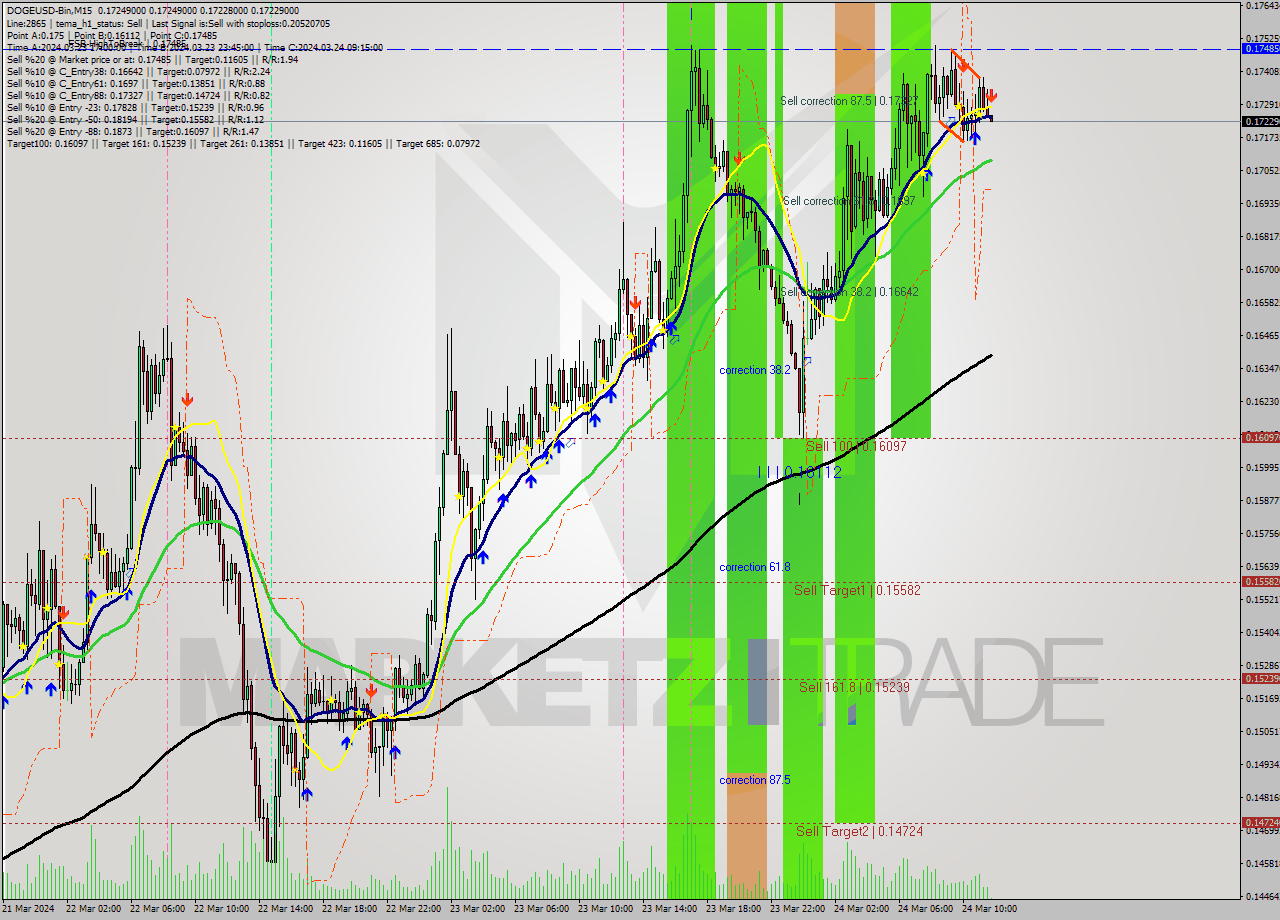Click the red 0.16097 price tag
1280x920 pixels.
coord(1260,437)
